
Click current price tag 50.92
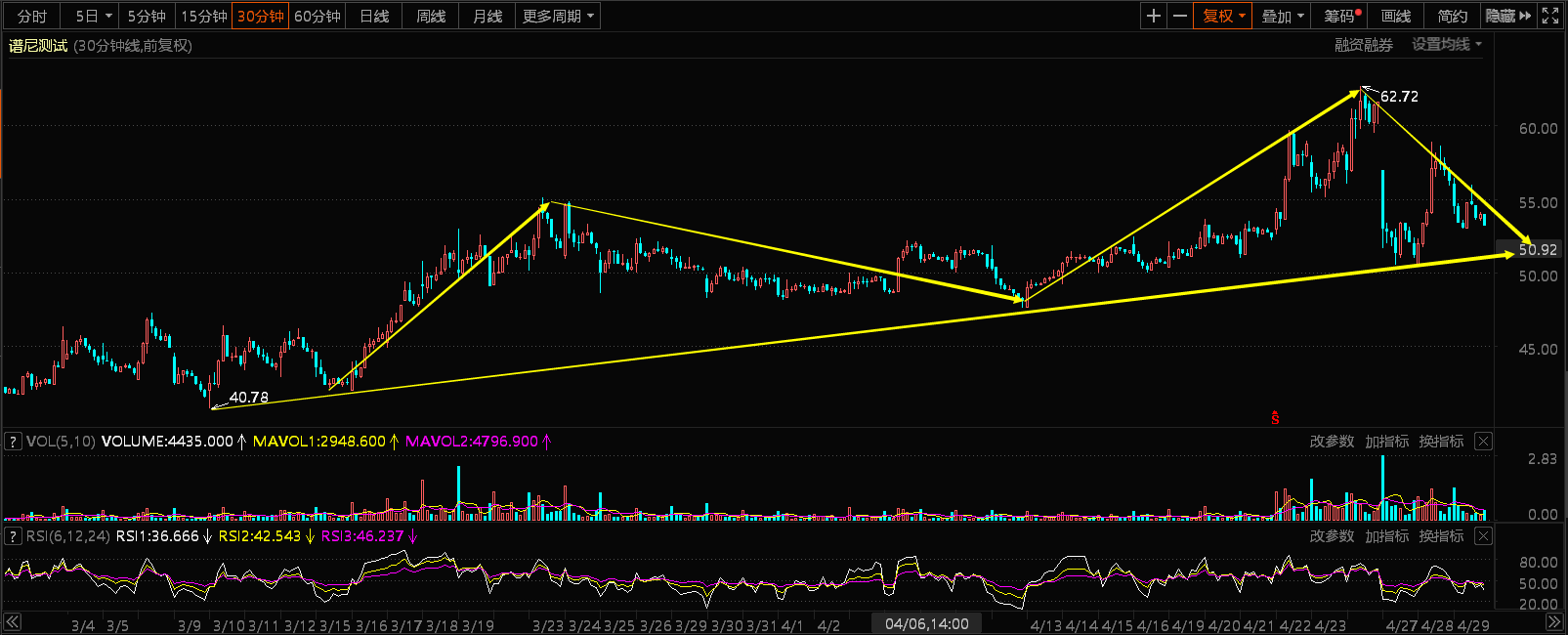1538,250
